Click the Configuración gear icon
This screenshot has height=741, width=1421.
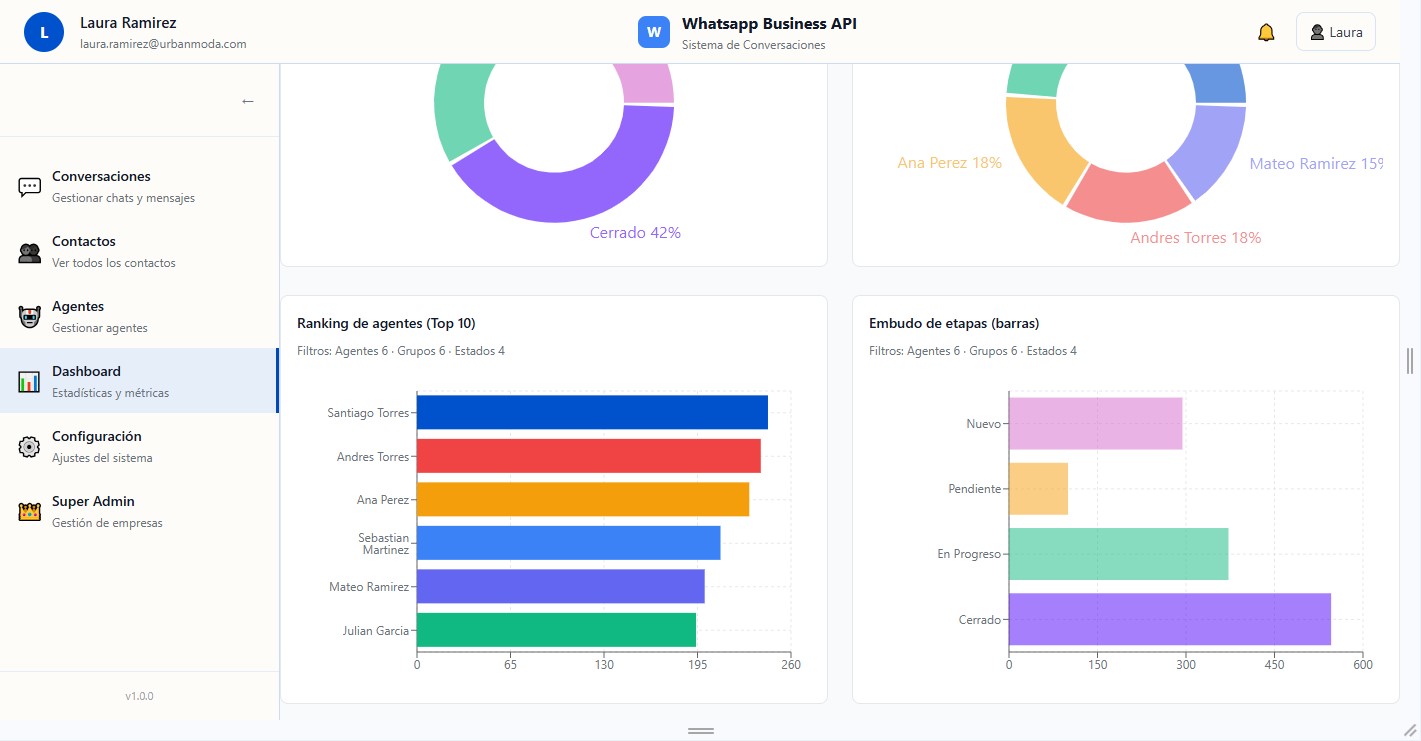click(x=30, y=447)
